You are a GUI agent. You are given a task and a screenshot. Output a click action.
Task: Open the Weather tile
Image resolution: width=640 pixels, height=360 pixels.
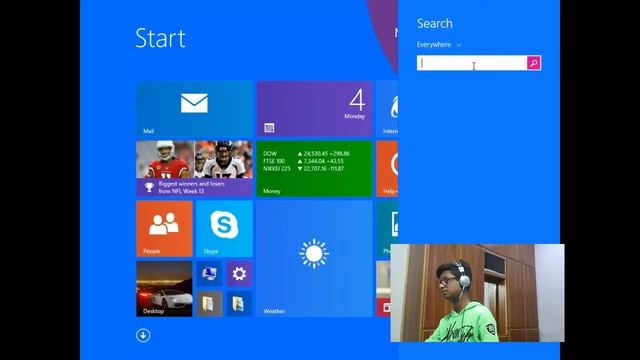314,258
